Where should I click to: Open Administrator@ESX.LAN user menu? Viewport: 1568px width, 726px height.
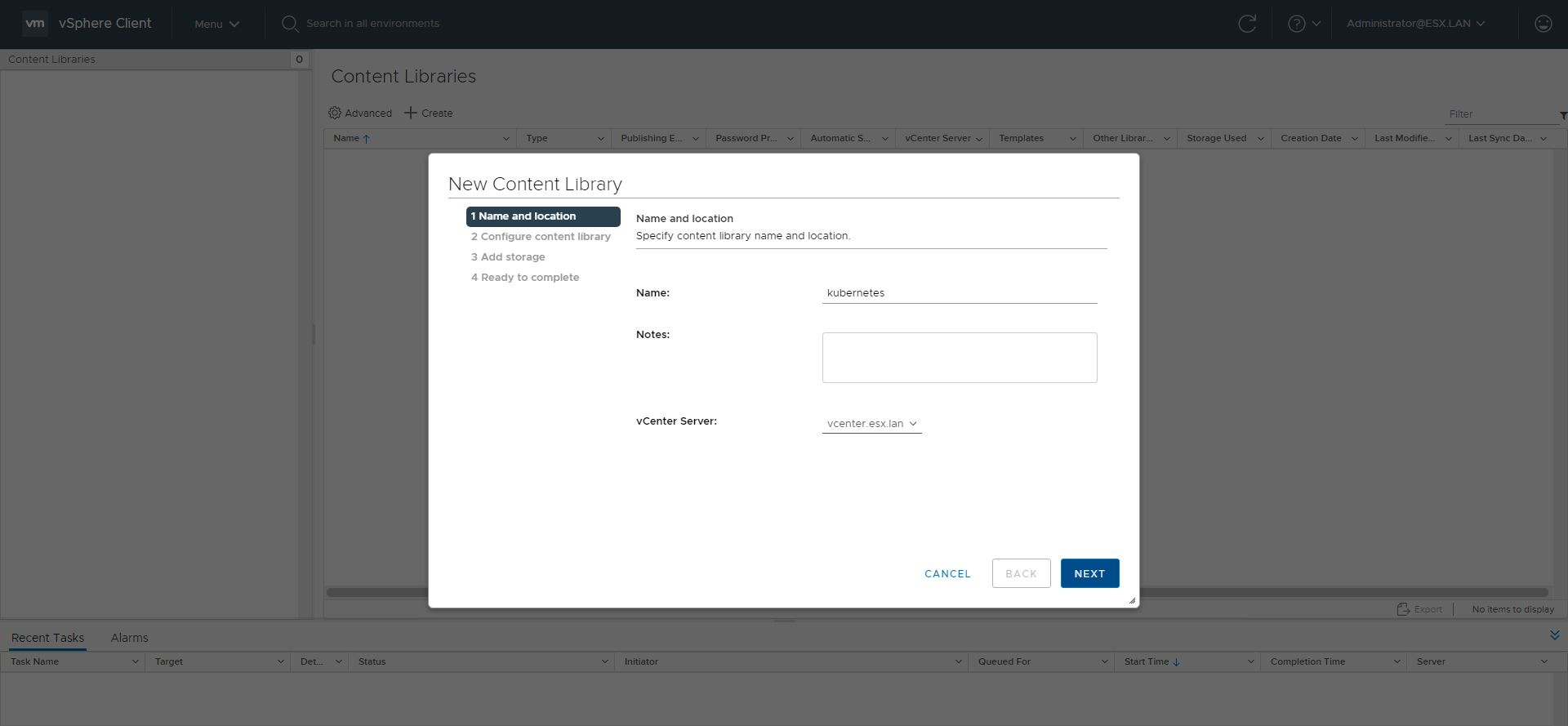coord(1415,24)
